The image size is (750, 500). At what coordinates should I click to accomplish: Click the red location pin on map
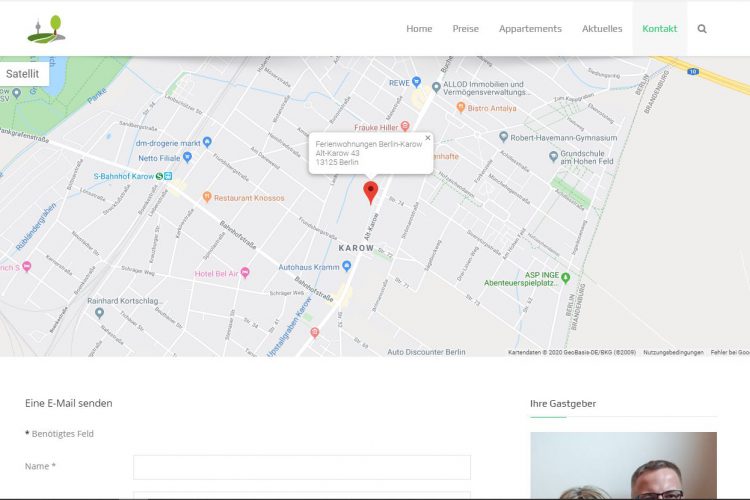coord(370,191)
